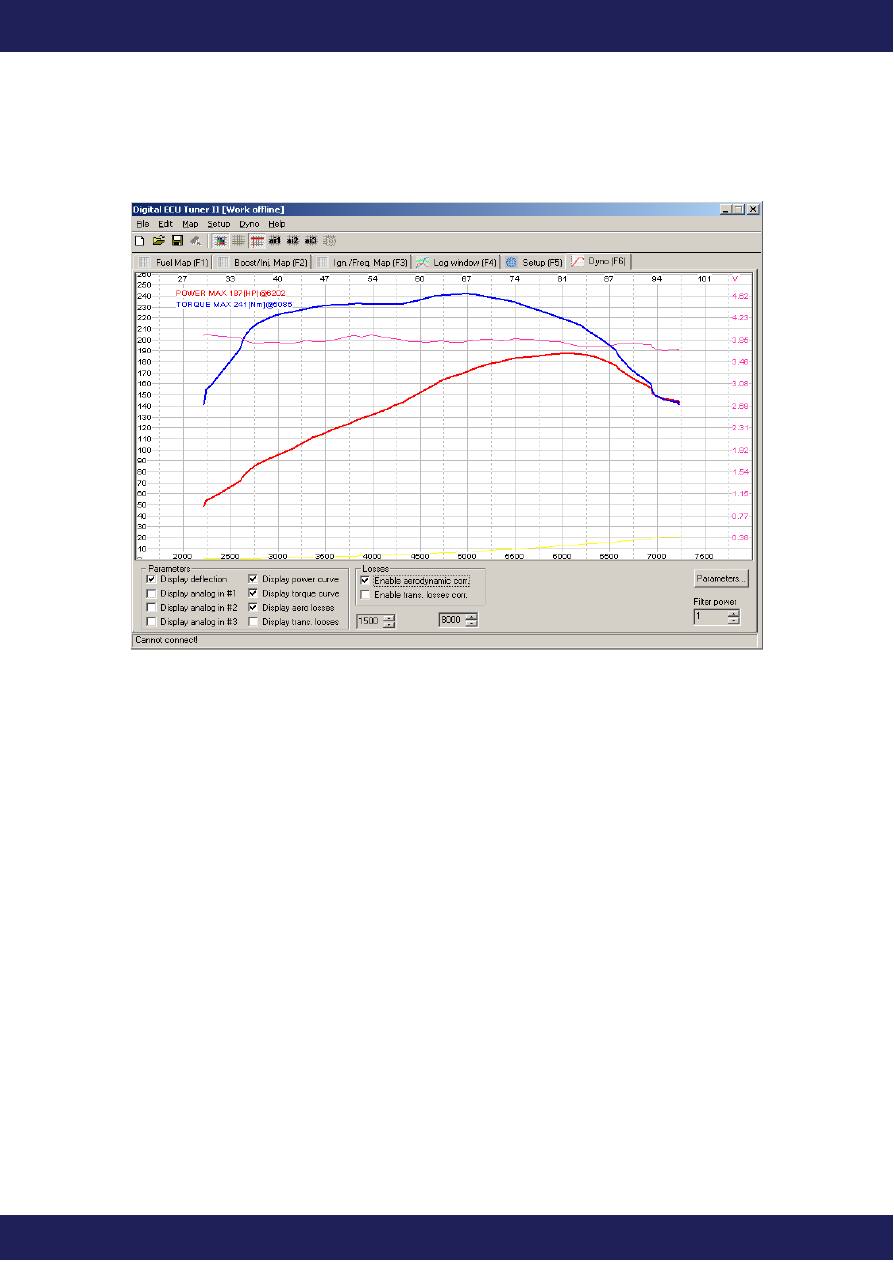
Task: Click the Parameters... button
Action: point(720,578)
